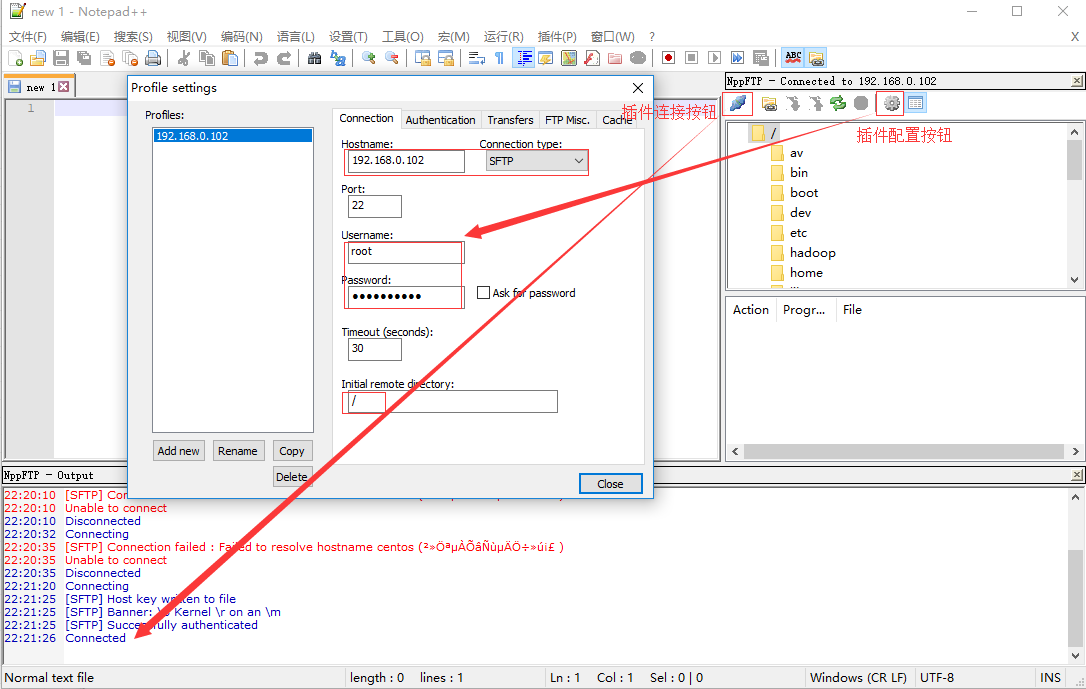Viewport: 1086px width, 689px height.
Task: Select the boot folder in NppFTP tree
Action: click(x=803, y=193)
